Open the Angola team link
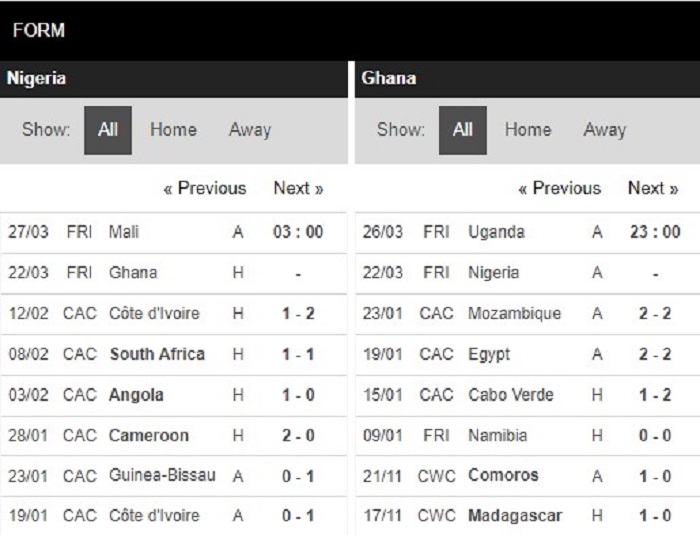The image size is (700, 535). point(136,395)
